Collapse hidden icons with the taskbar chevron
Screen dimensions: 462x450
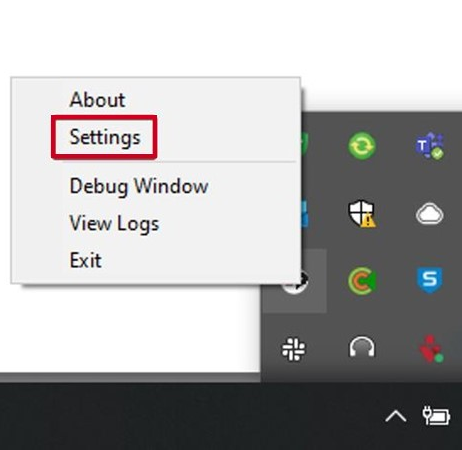coord(396,417)
